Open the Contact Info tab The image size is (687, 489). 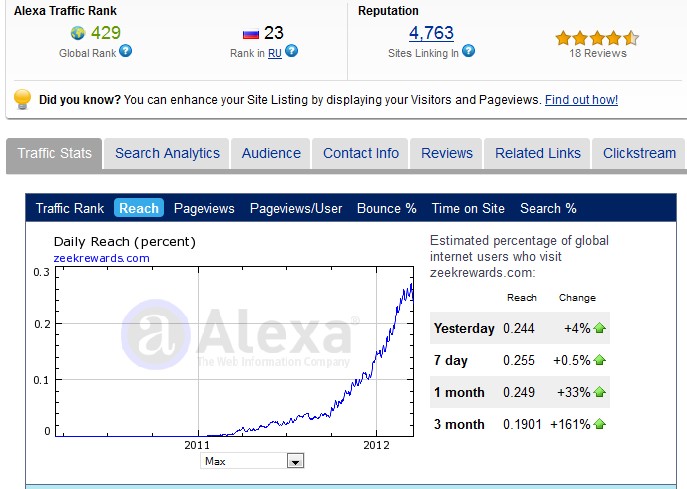(x=361, y=153)
